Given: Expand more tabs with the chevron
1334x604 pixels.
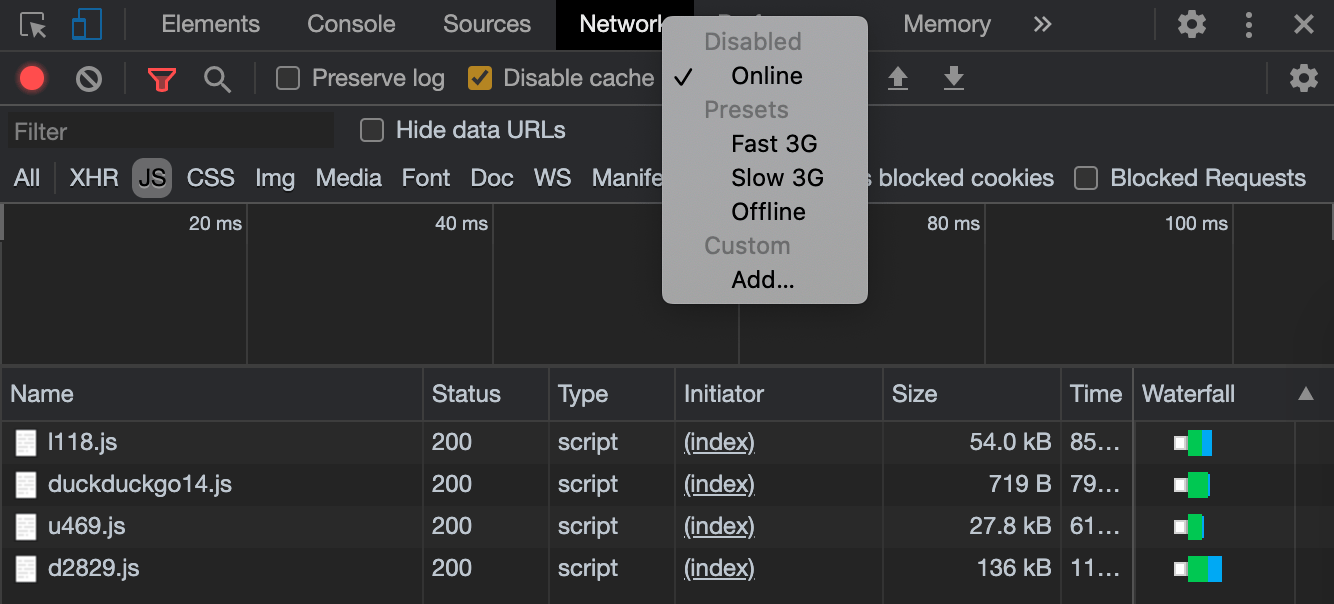Looking at the screenshot, I should click(1042, 24).
